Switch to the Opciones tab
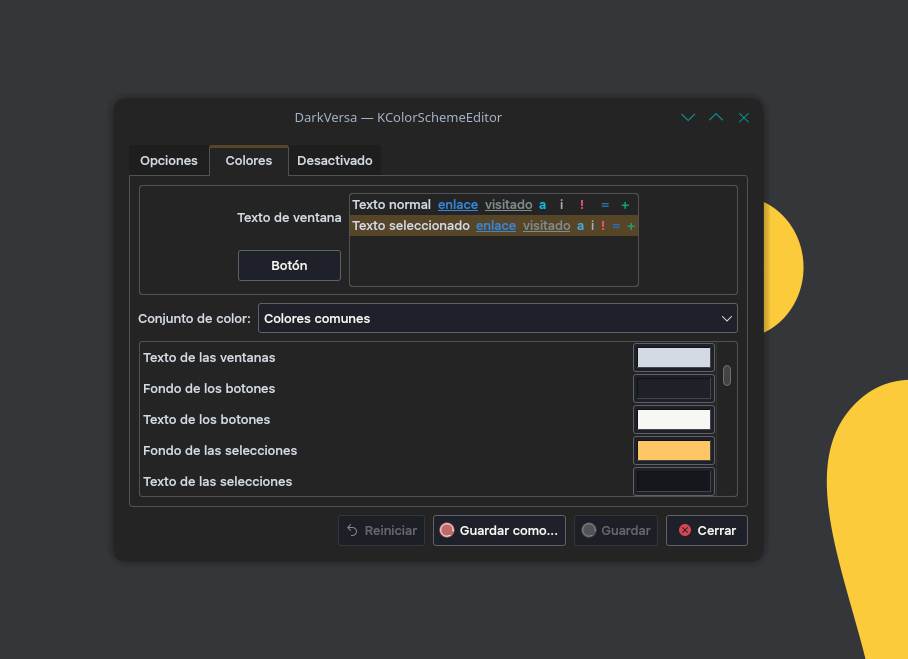Viewport: 908px width, 659px height. pos(169,160)
